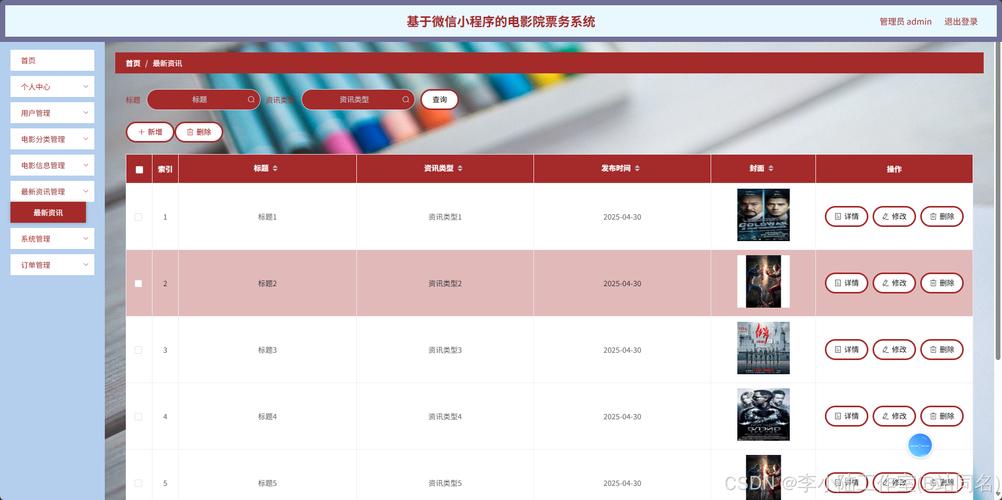The height and width of the screenshot is (500, 1002).
Task: Open 详情 for row 标题1
Action: [x=846, y=217]
